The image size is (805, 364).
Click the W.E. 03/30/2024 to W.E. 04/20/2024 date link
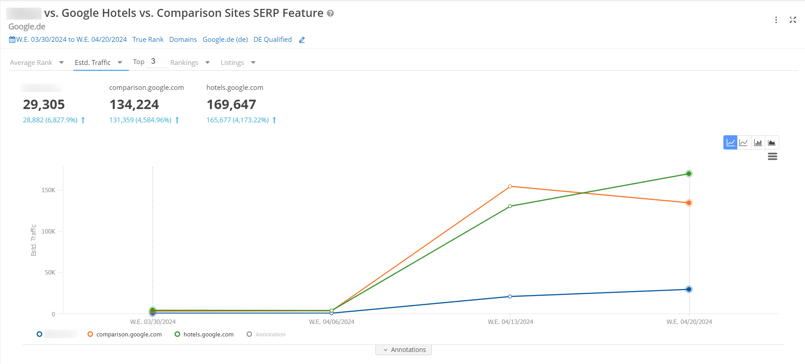72,40
